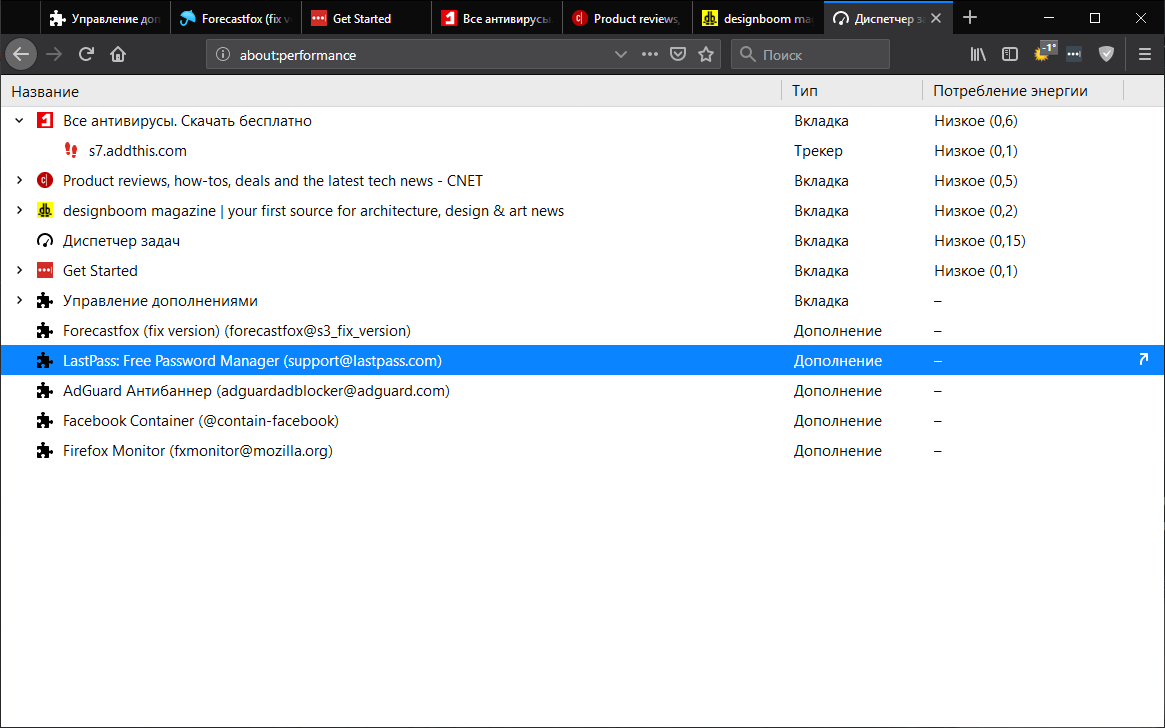Click puzzle icon beside Facebook Container

click(x=45, y=420)
